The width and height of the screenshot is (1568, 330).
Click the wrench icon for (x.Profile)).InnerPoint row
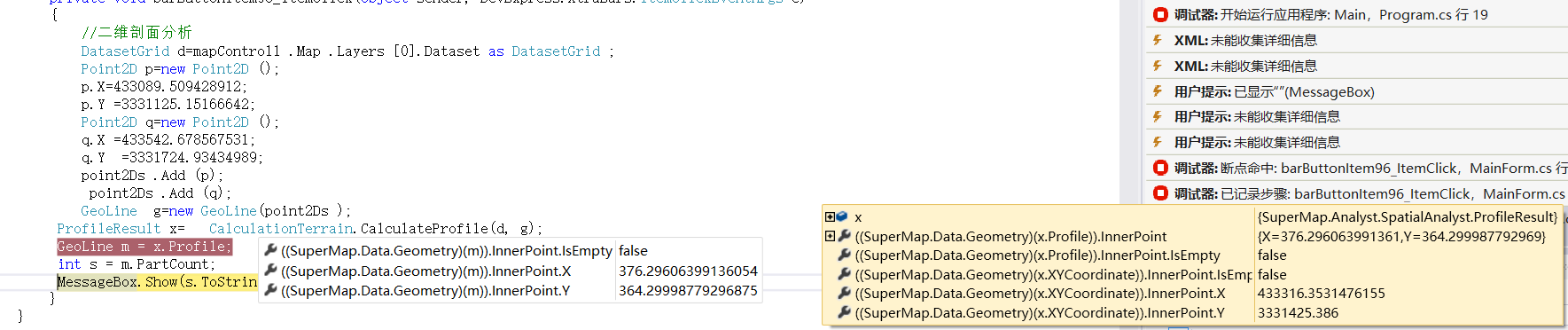845,236
